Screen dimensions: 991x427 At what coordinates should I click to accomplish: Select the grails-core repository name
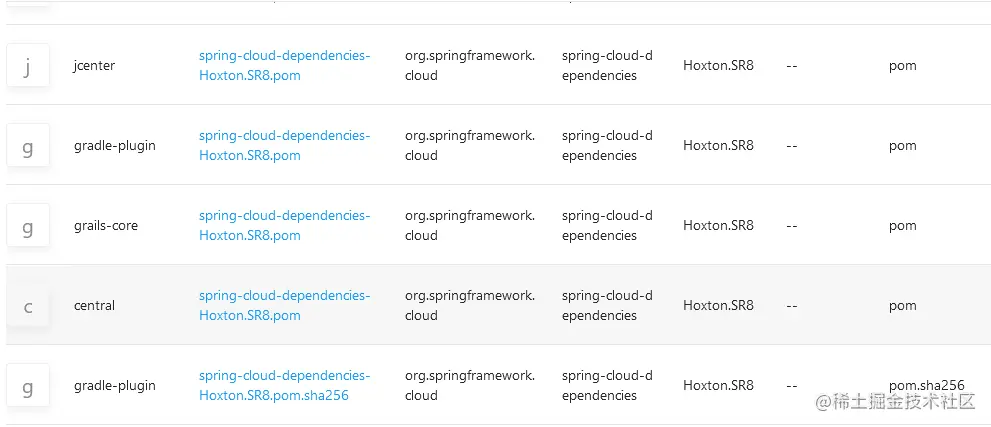(x=106, y=226)
